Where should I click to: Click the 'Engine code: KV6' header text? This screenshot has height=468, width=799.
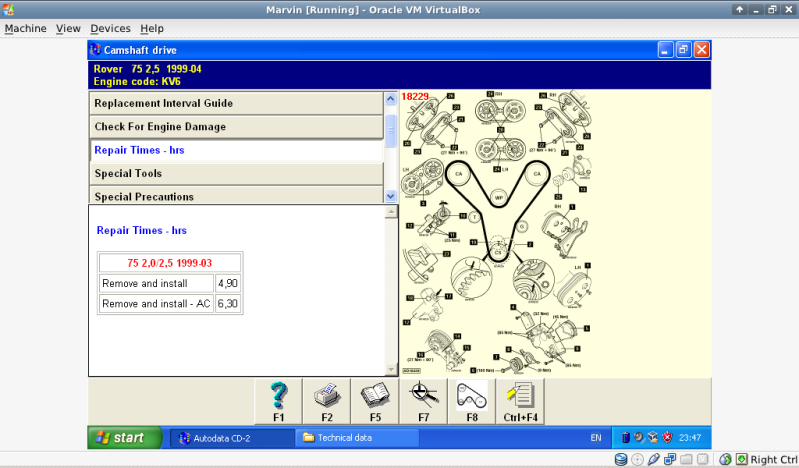click(x=137, y=82)
